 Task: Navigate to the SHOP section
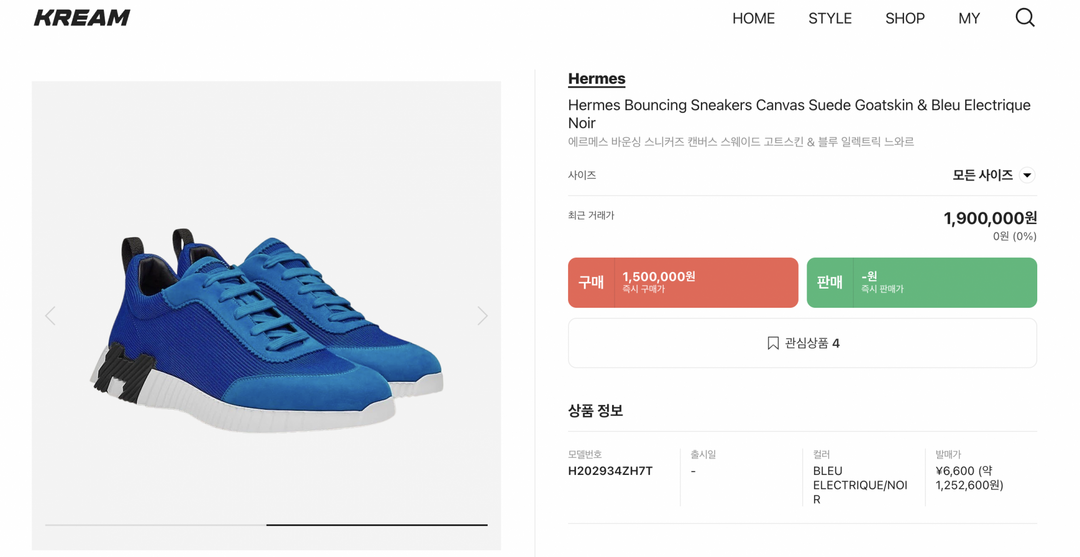905,18
